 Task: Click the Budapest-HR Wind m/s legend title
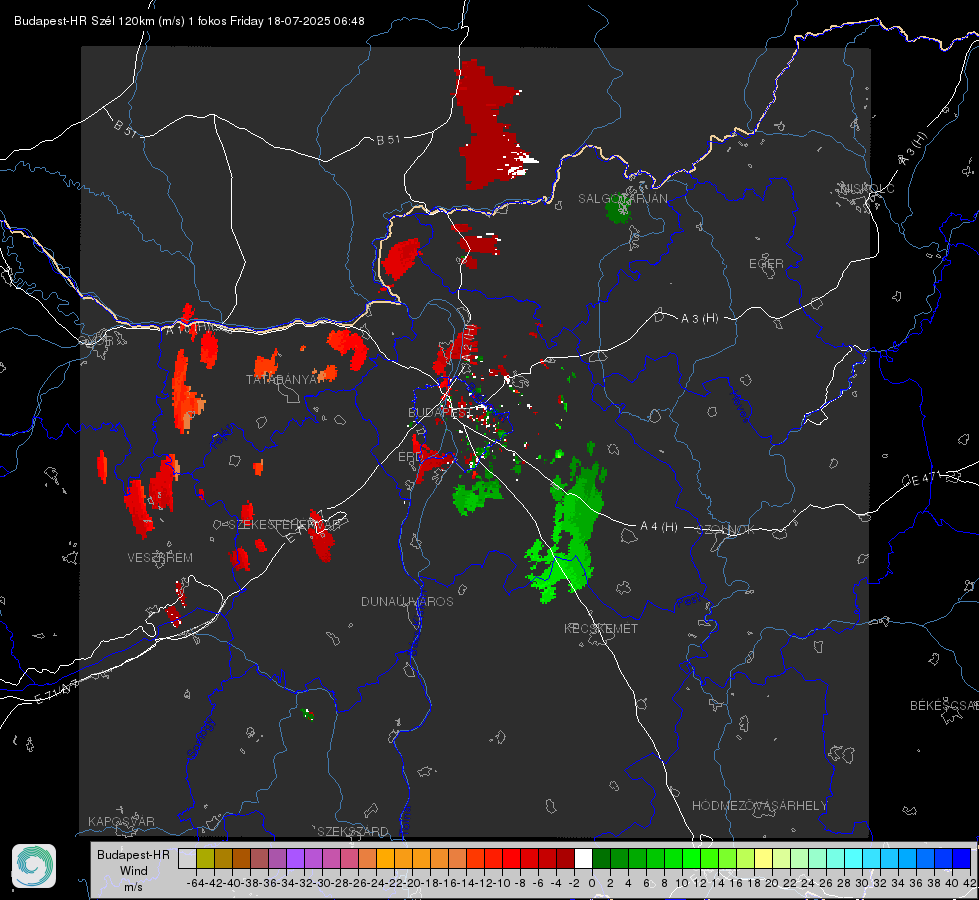coord(134,871)
